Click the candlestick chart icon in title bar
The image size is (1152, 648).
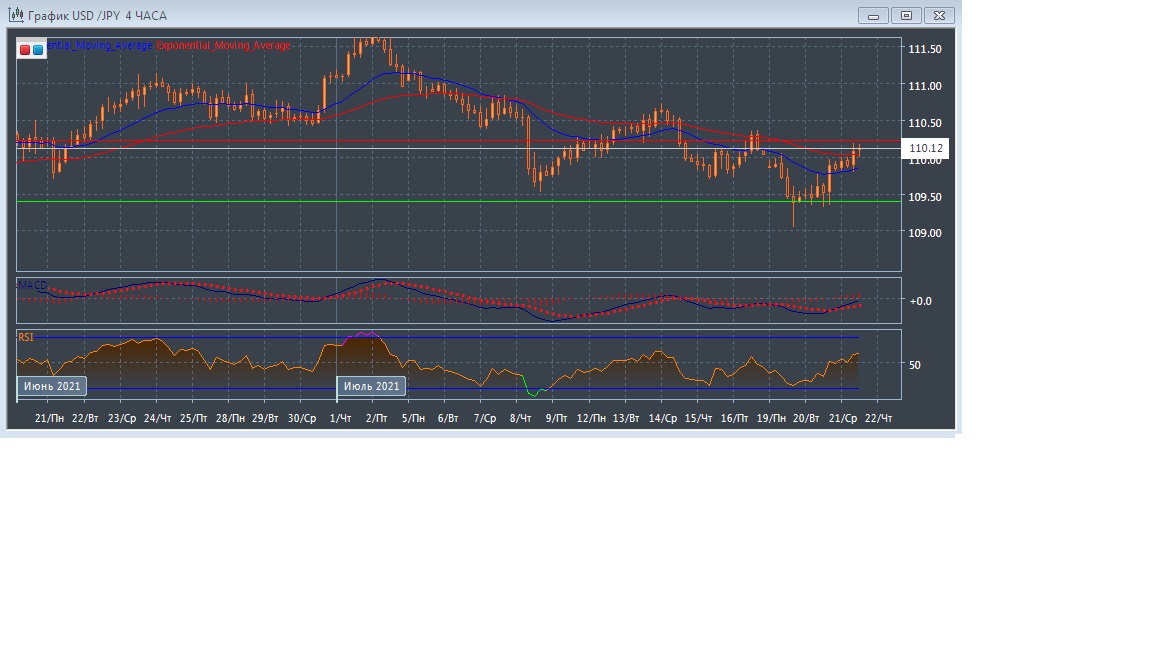click(x=16, y=15)
